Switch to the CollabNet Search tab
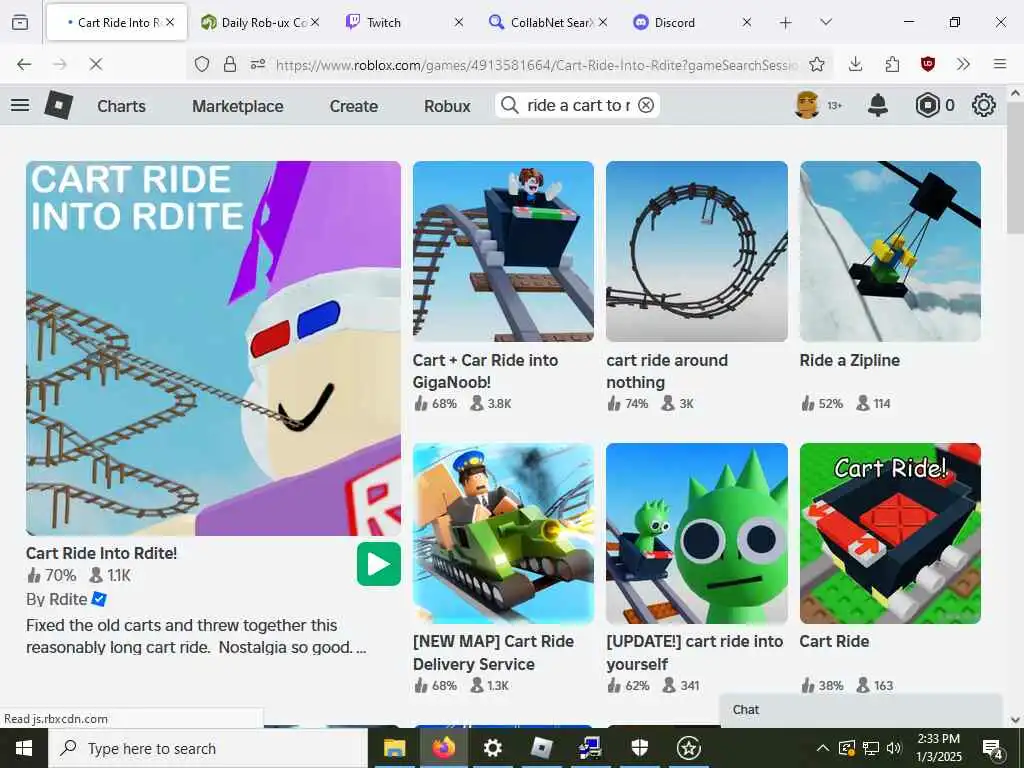Viewport: 1024px width, 768px height. (x=547, y=22)
